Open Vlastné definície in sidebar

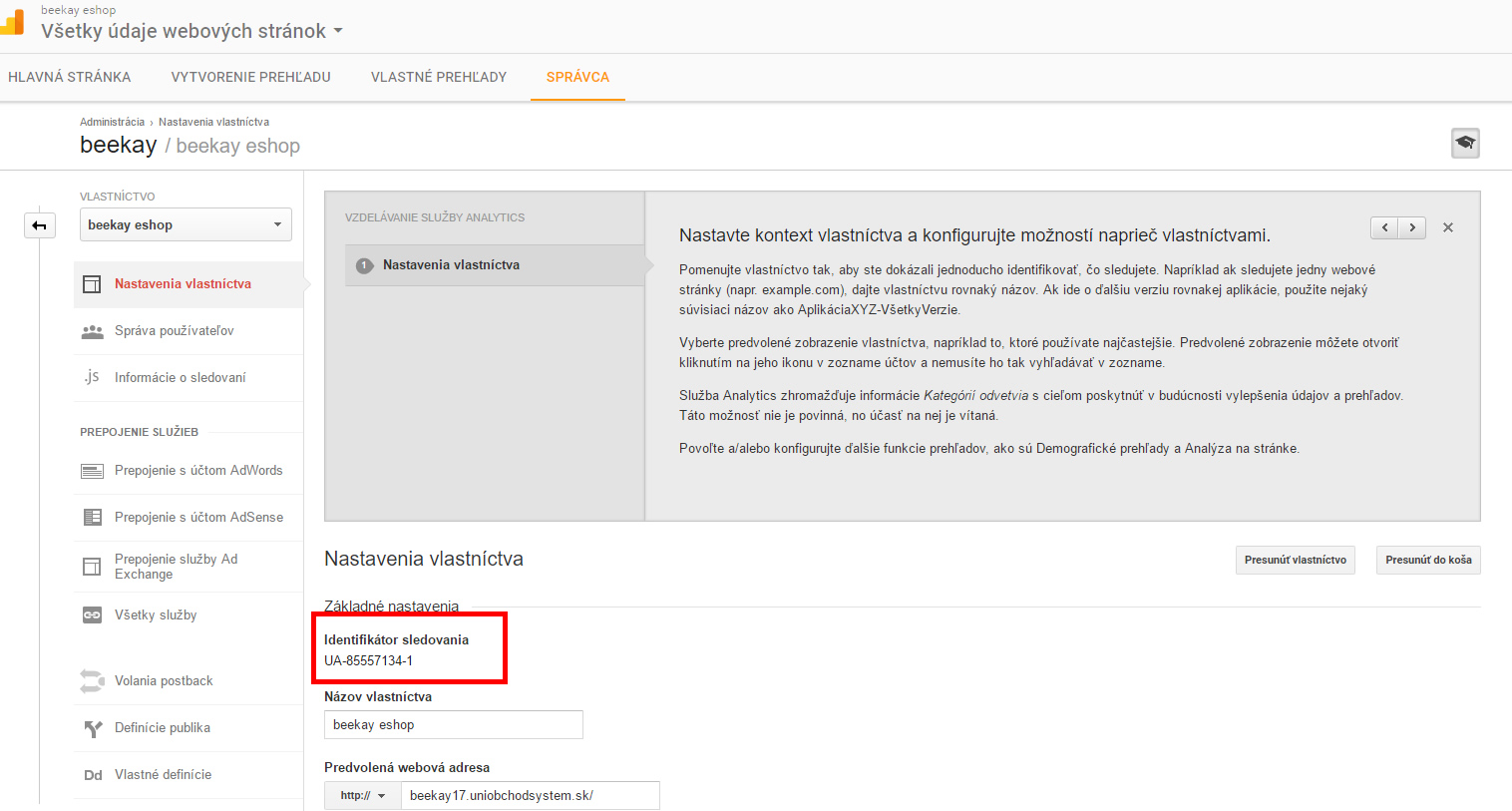click(x=163, y=774)
